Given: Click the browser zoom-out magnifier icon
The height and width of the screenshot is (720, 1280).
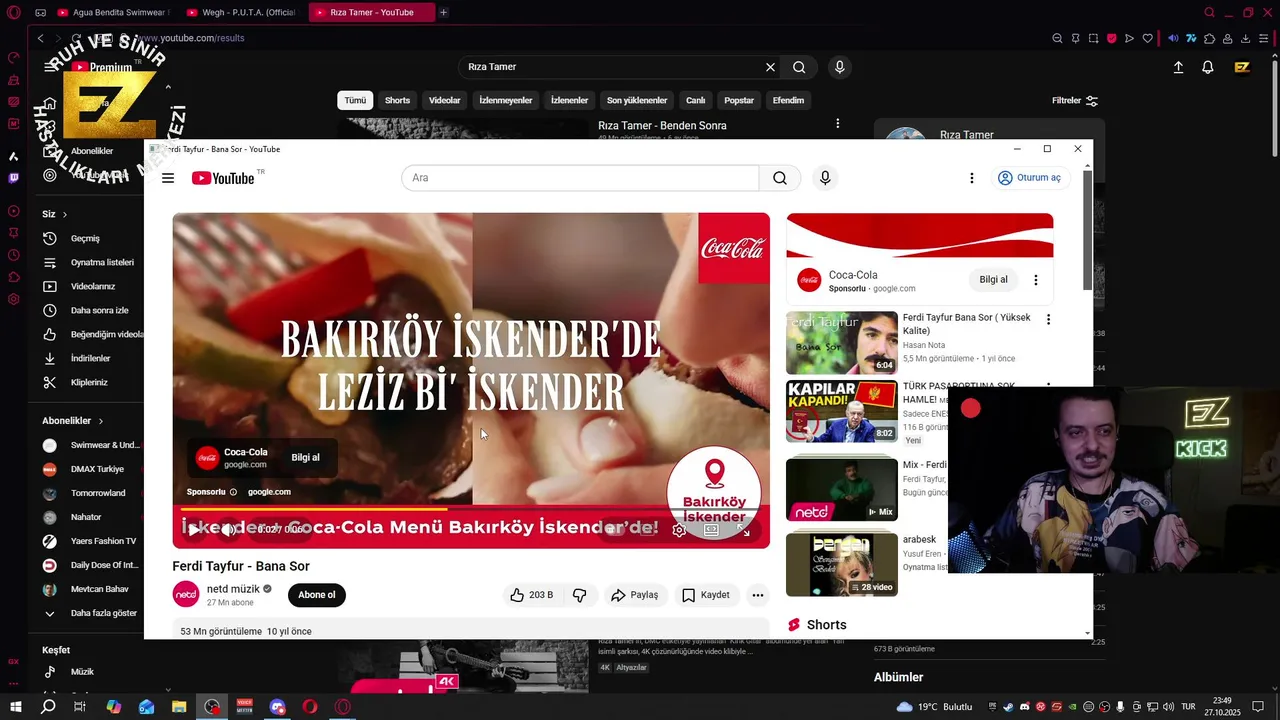Looking at the screenshot, I should [1057, 38].
